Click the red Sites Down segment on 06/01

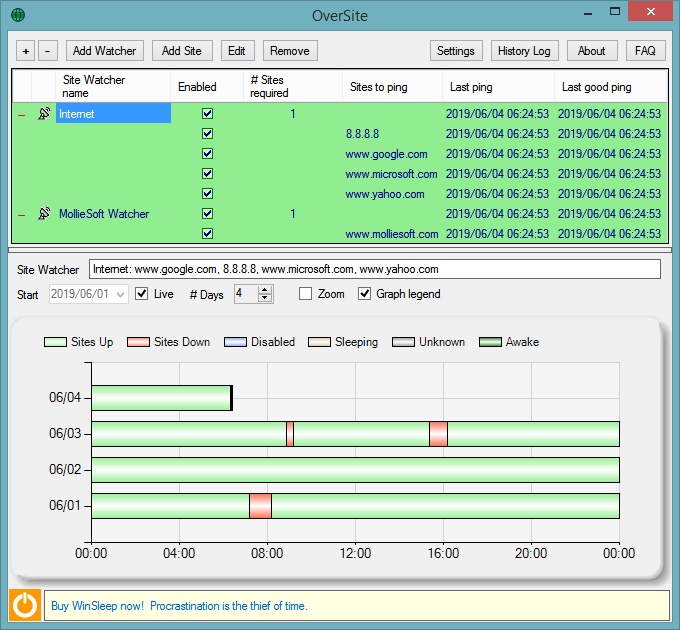(260, 506)
